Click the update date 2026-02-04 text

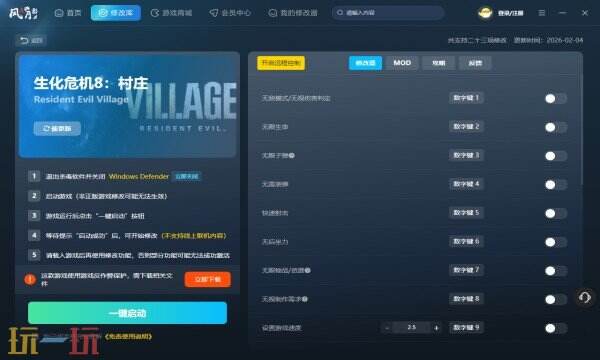tap(565, 40)
